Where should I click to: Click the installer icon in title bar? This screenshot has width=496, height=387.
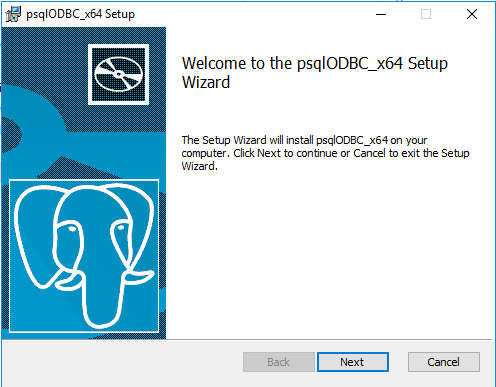pyautogui.click(x=13, y=14)
